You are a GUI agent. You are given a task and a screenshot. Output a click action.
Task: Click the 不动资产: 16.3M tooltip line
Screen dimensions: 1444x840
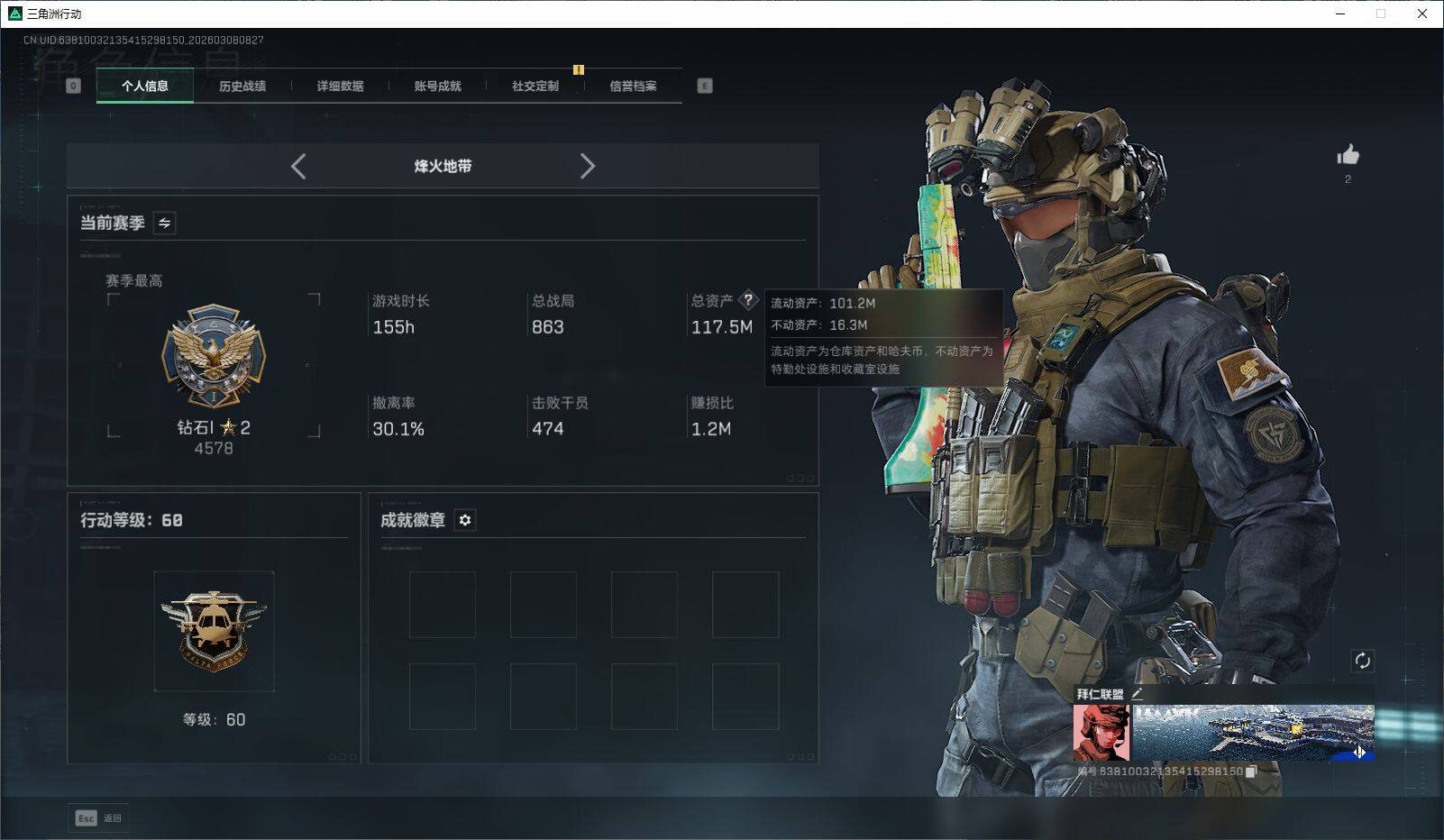(819, 324)
